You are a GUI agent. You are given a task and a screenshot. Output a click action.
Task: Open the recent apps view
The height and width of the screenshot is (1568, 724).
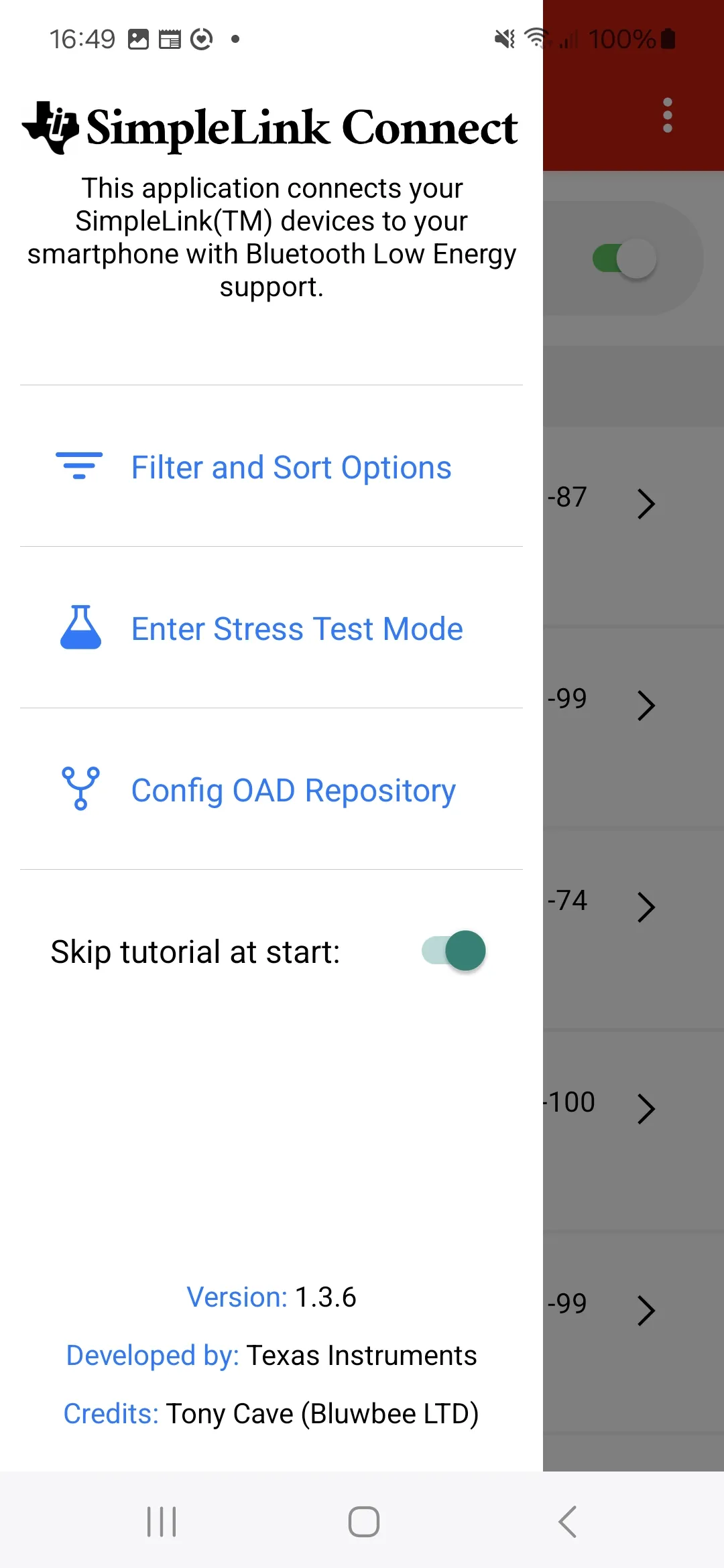pos(162,1521)
